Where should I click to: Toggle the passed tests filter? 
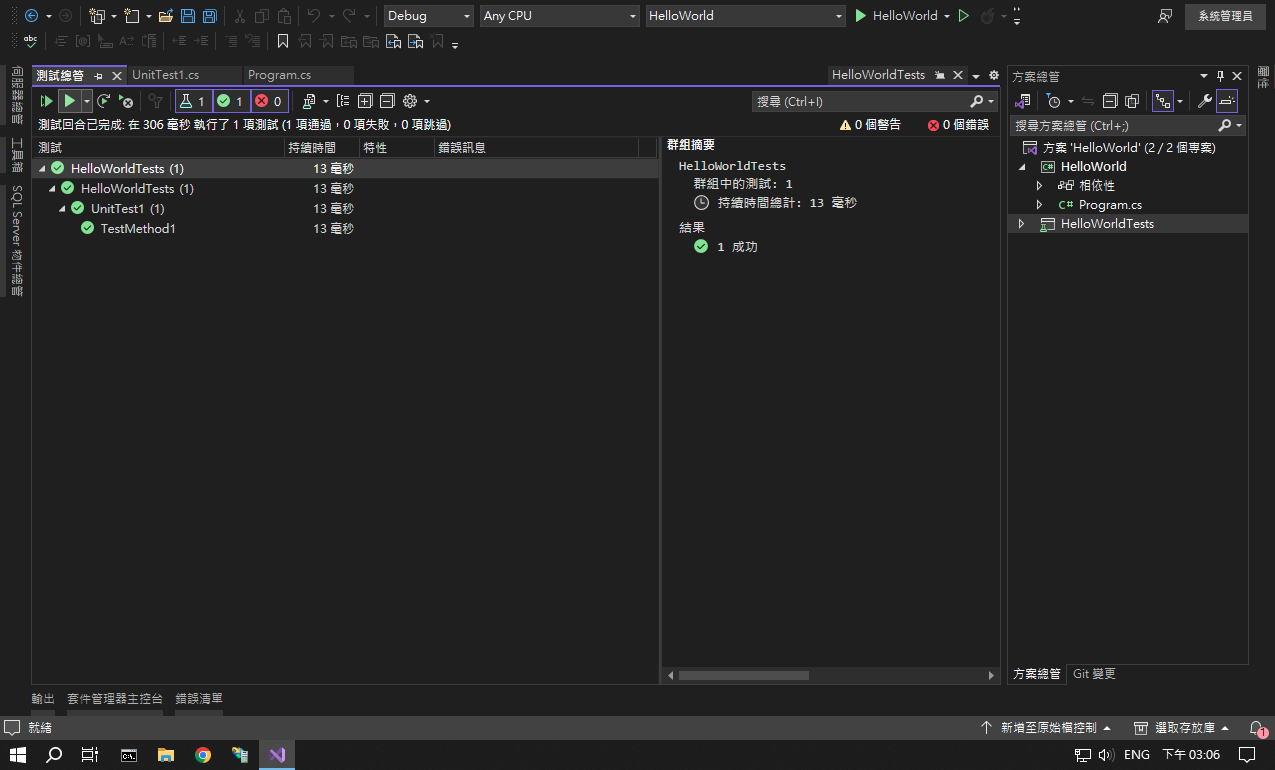click(x=231, y=101)
